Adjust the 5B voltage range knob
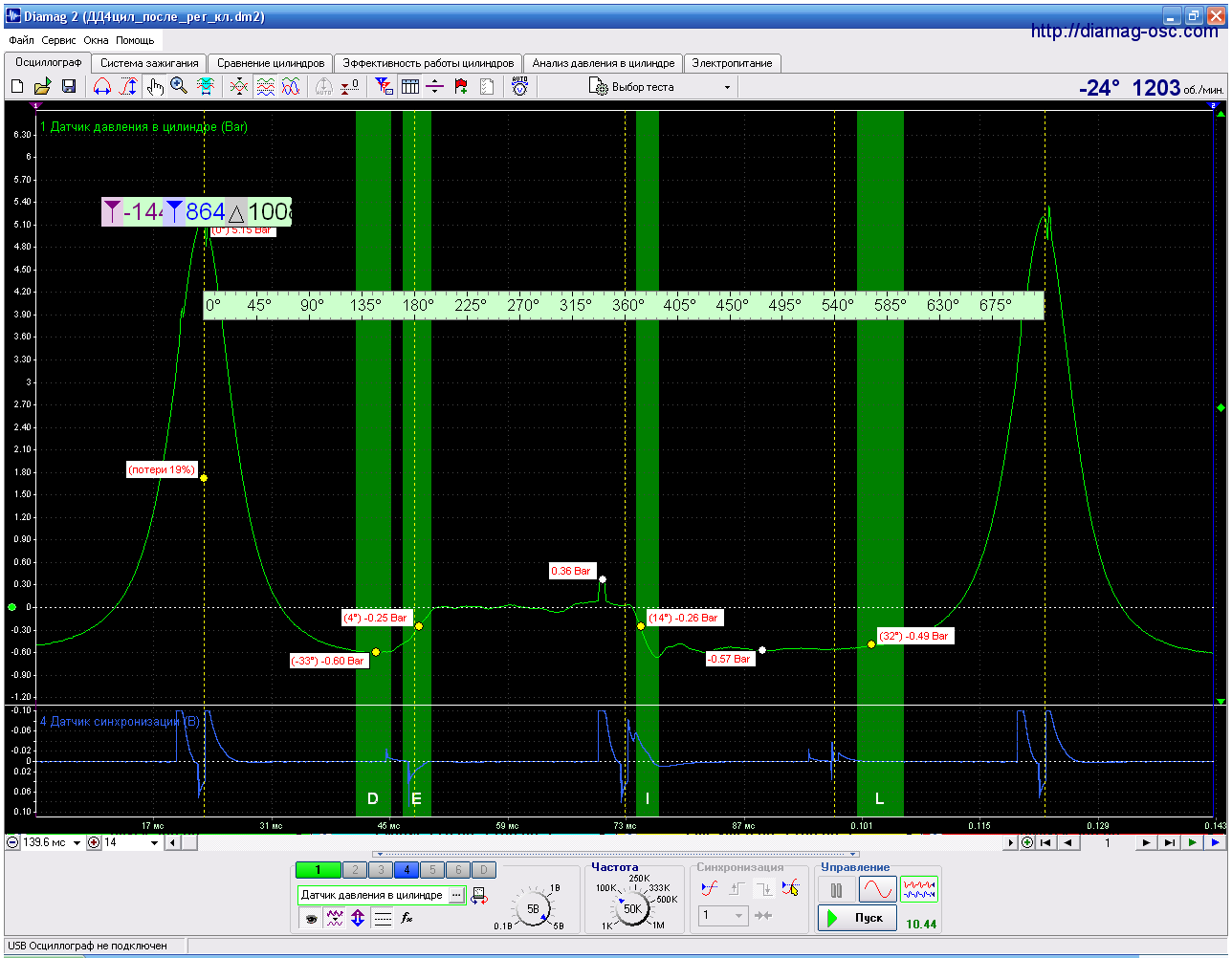Image resolution: width=1232 pixels, height=958 pixels. point(534,909)
